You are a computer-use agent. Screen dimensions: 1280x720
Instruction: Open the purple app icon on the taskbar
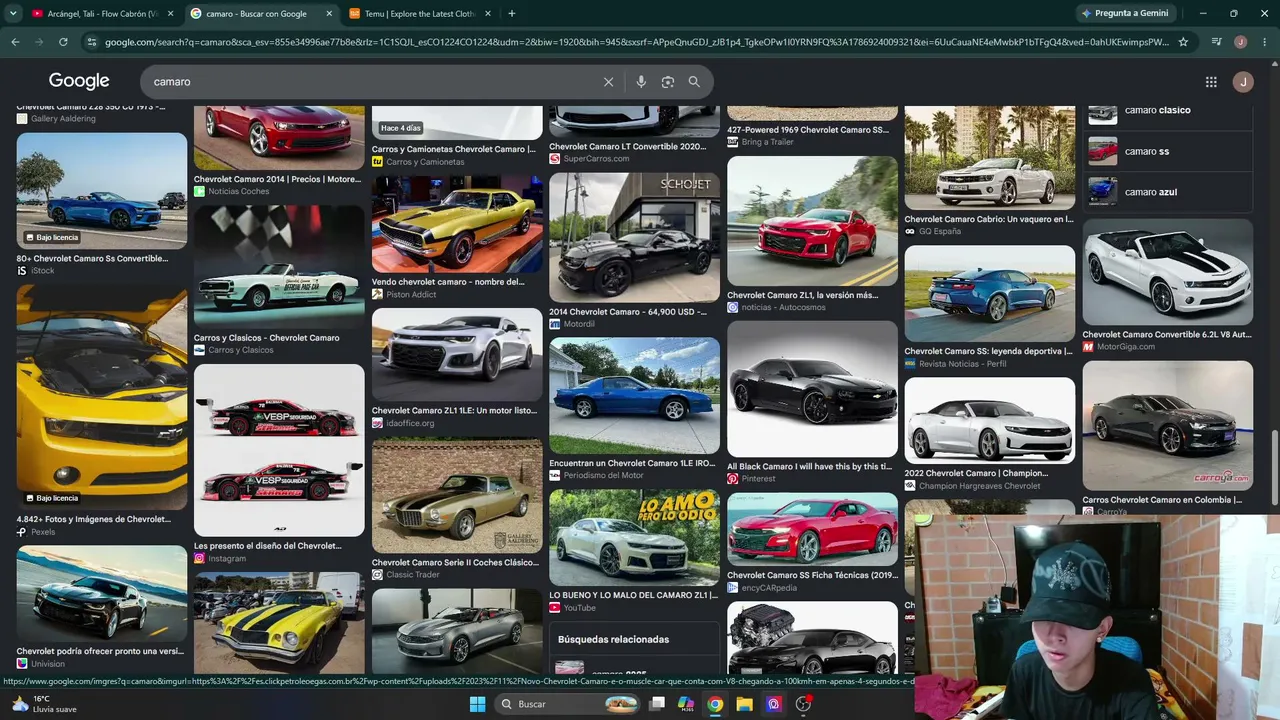(x=773, y=704)
